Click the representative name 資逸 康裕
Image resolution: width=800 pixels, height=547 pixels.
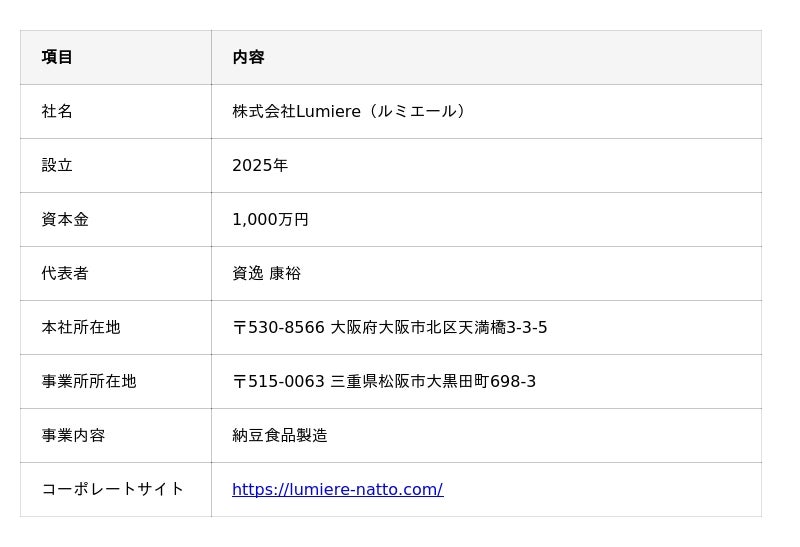tap(266, 273)
